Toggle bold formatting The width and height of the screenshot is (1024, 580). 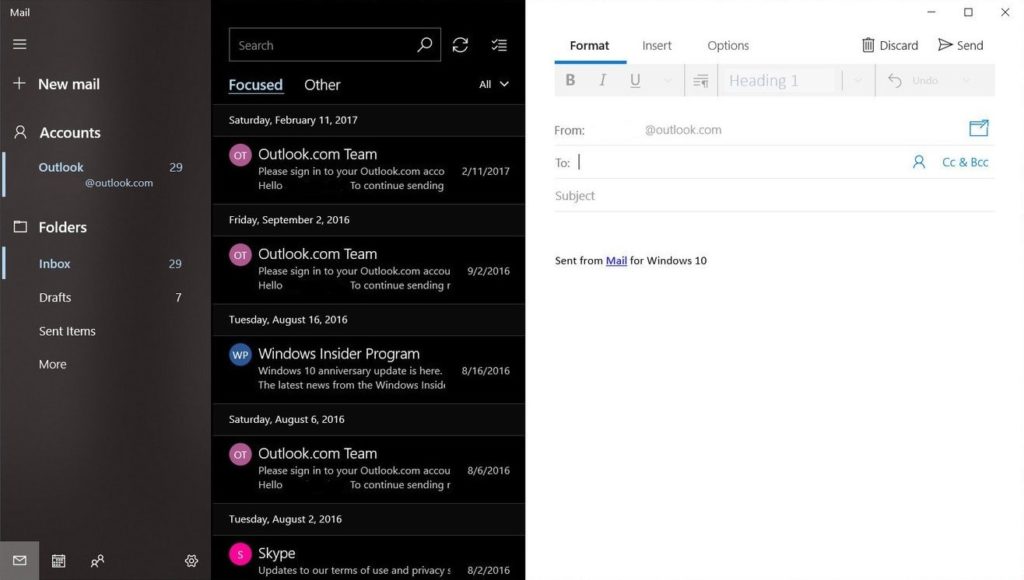pyautogui.click(x=570, y=80)
